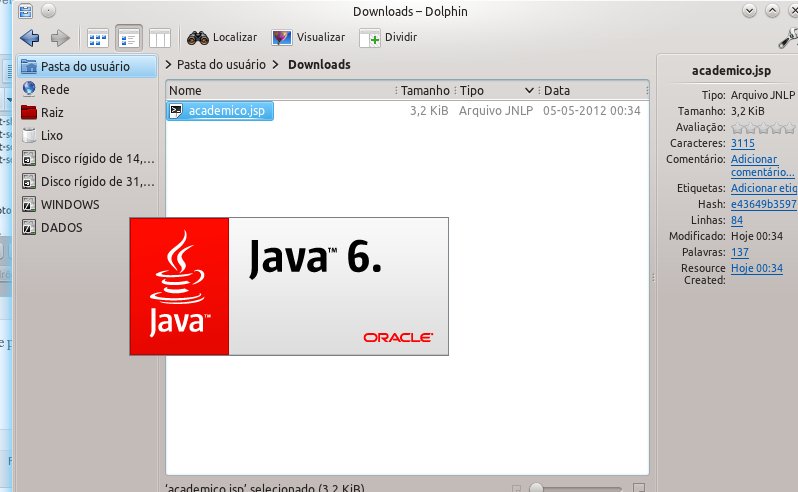798x492 pixels.
Task: Click the Hash value e43649b3597 link
Action: (764, 204)
